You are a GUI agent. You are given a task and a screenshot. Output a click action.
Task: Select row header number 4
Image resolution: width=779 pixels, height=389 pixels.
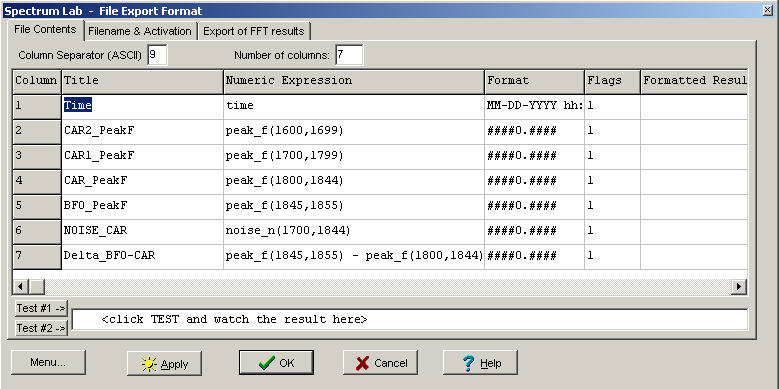point(37,182)
